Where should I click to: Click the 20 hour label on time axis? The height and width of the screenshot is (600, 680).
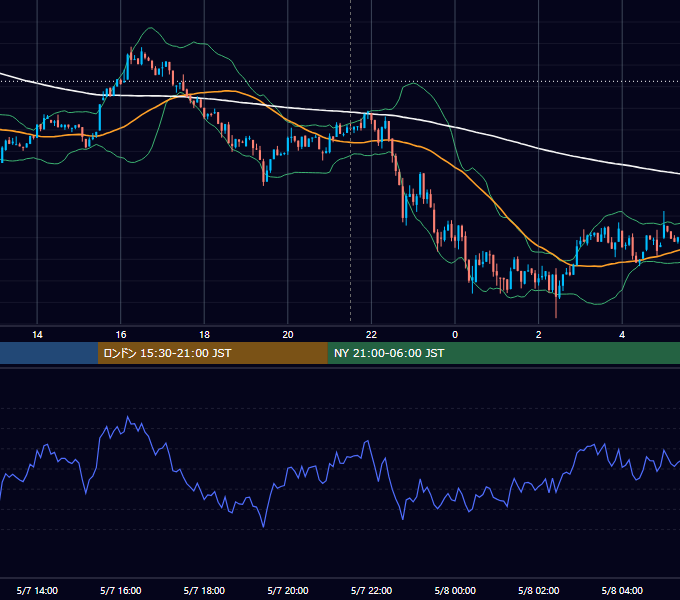288,335
